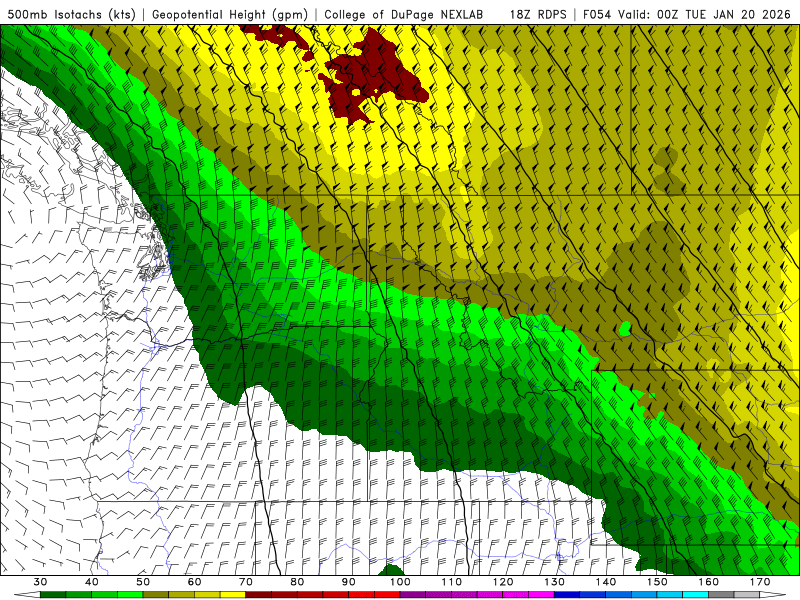The height and width of the screenshot is (600, 800).
Task: Click the "18Z RDPS" model run label
Action: (538, 14)
